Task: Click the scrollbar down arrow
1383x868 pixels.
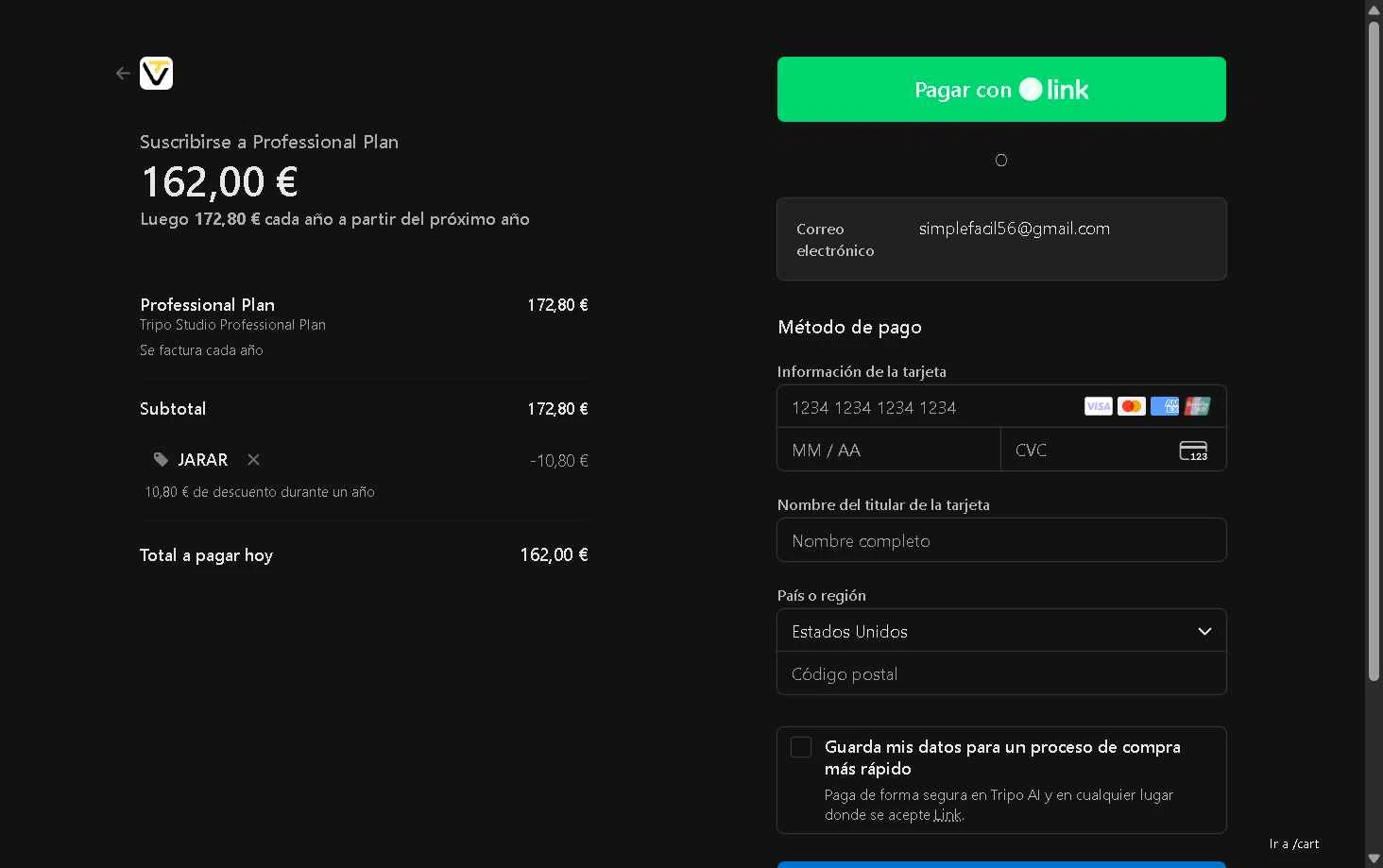Action: coord(1374,858)
